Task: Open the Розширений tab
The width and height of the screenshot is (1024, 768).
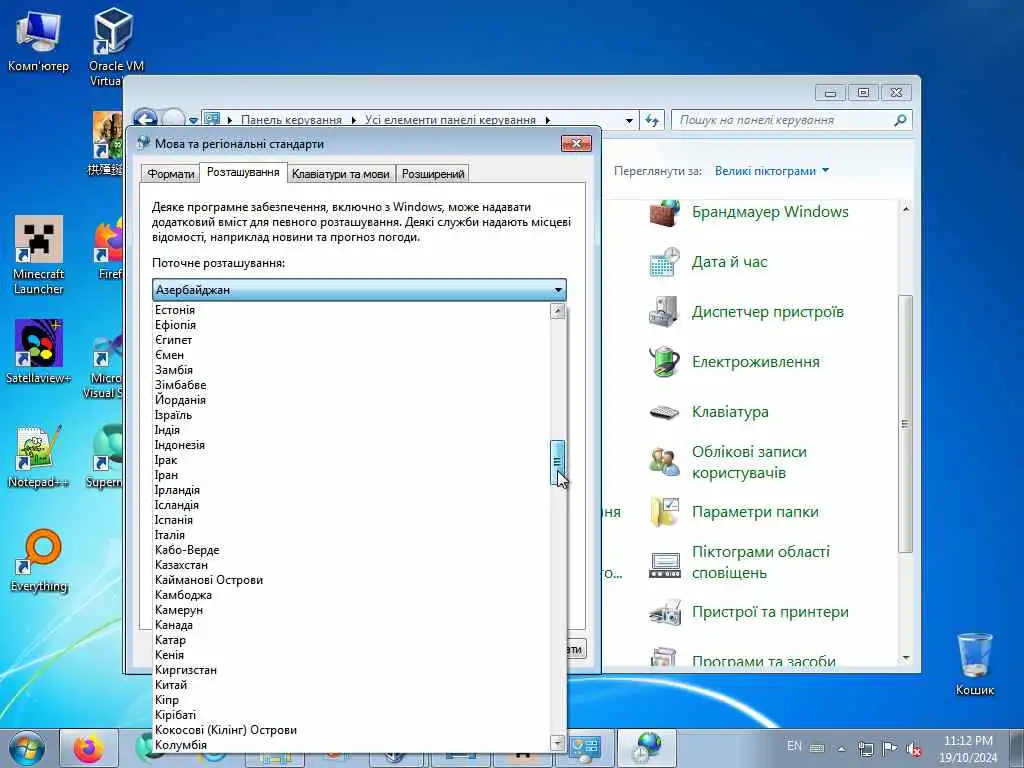Action: click(x=433, y=174)
